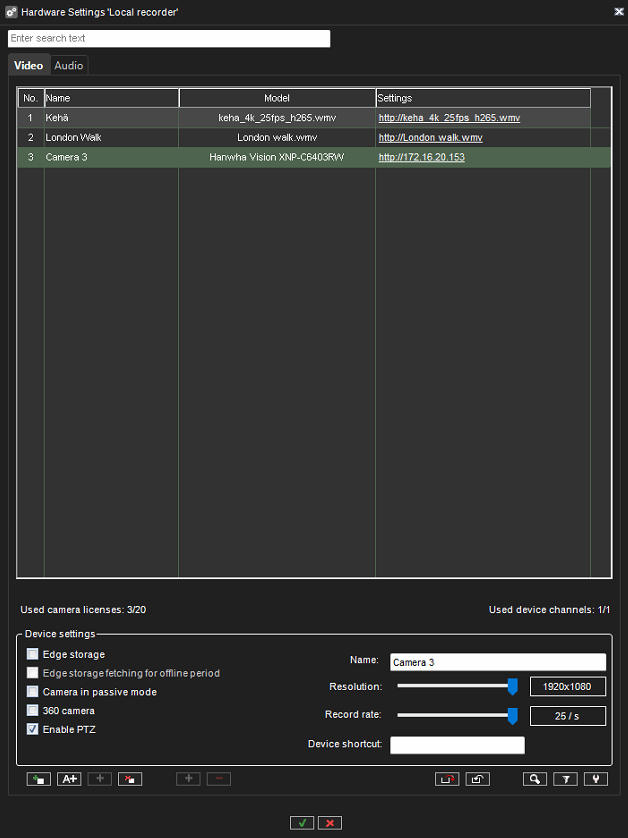Click the red arrow replace device icon
Image resolution: width=628 pixels, height=838 pixels.
tap(447, 779)
